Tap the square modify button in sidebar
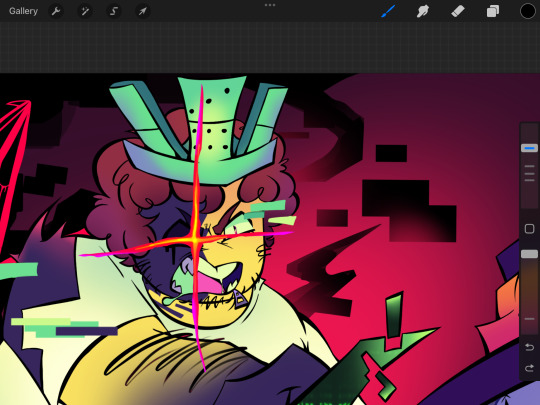This screenshot has width=540, height=405. (529, 229)
